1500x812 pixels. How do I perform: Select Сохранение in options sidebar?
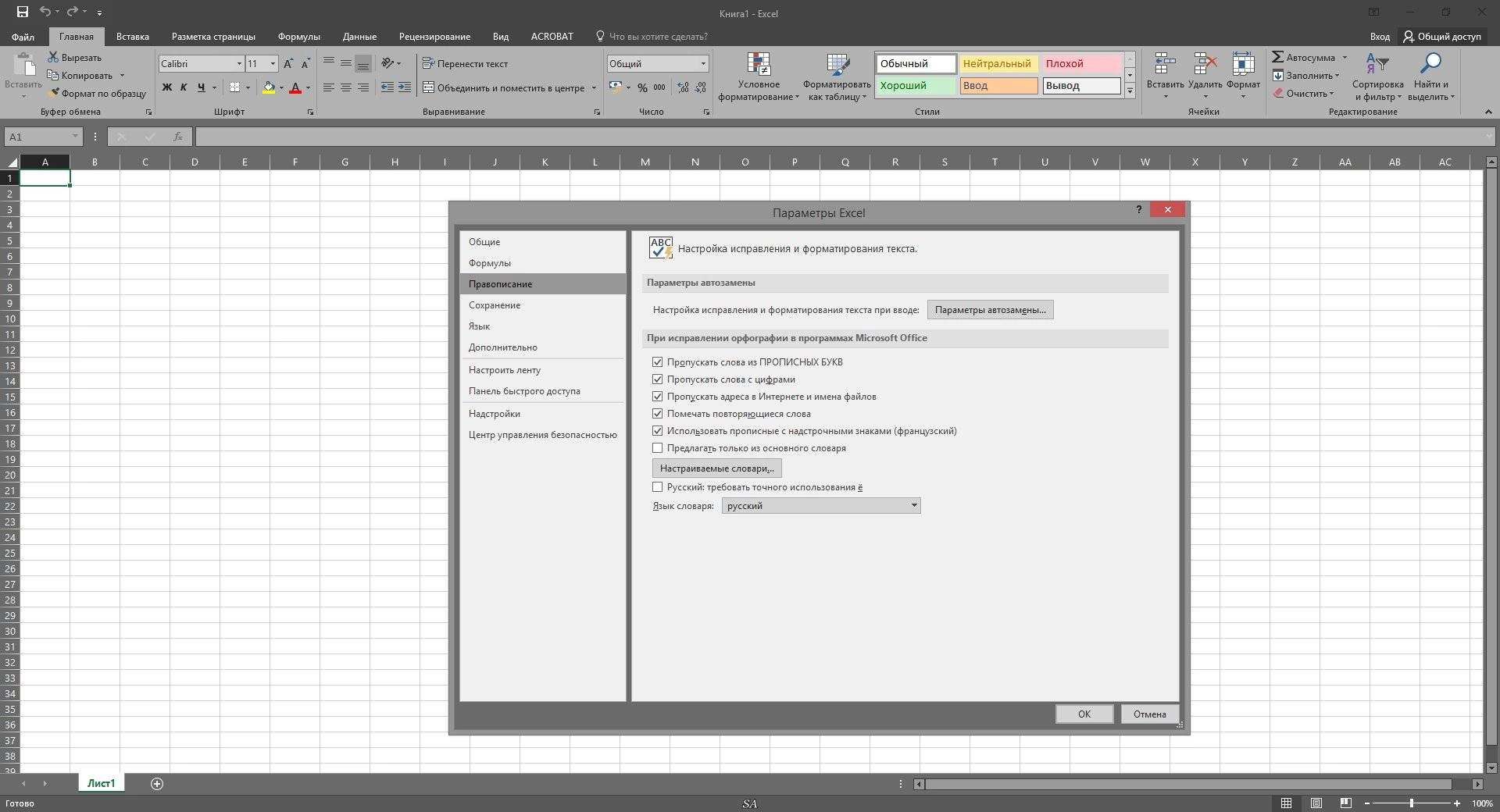(543, 305)
